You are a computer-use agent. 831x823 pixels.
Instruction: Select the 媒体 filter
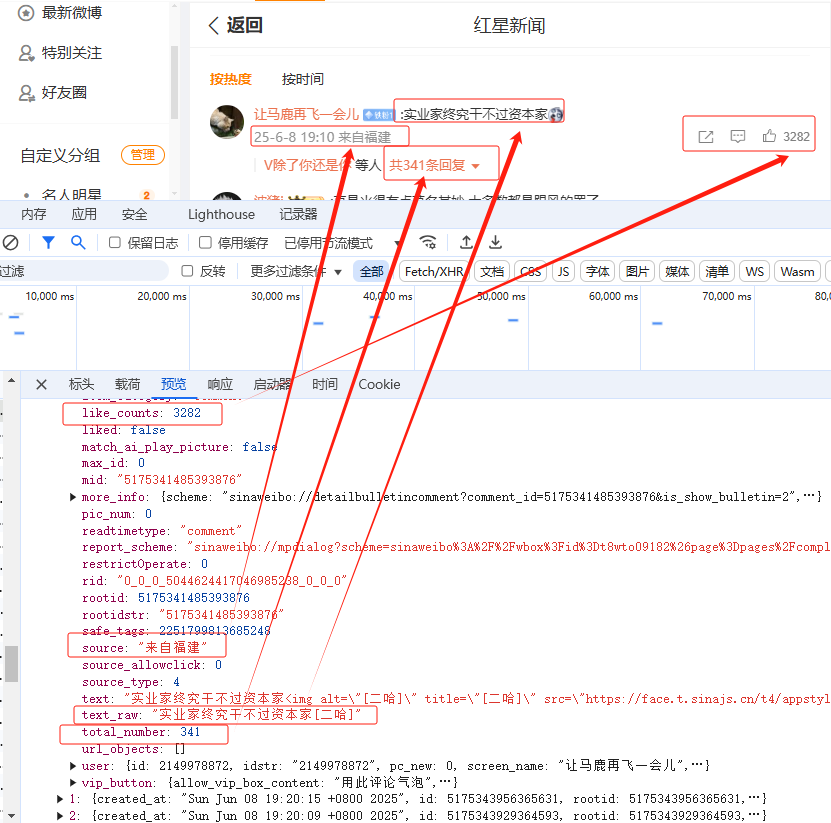tap(677, 272)
